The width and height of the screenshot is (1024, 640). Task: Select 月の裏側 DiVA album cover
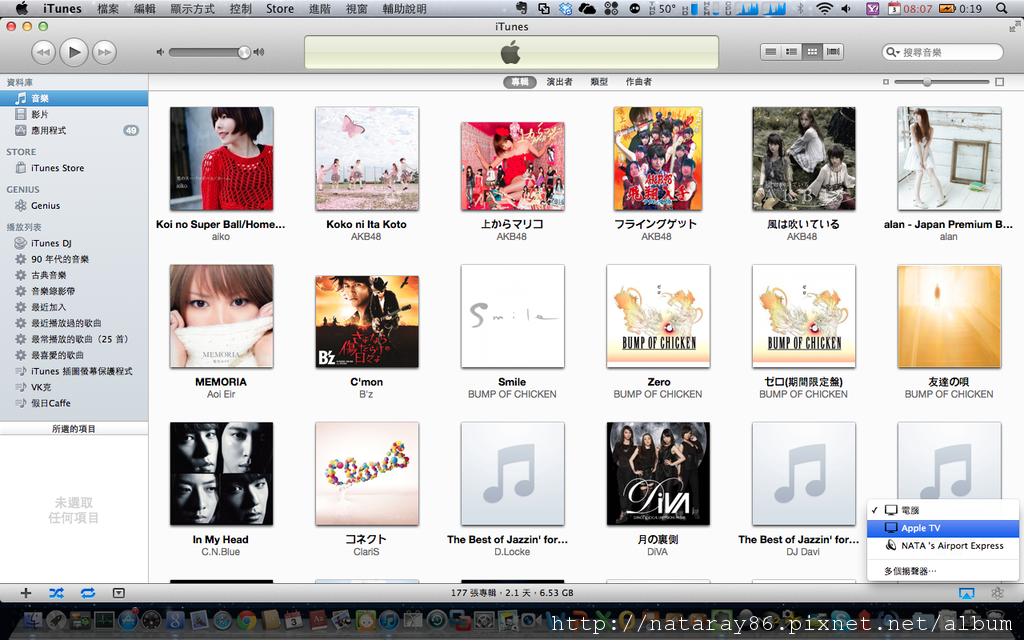tap(658, 473)
